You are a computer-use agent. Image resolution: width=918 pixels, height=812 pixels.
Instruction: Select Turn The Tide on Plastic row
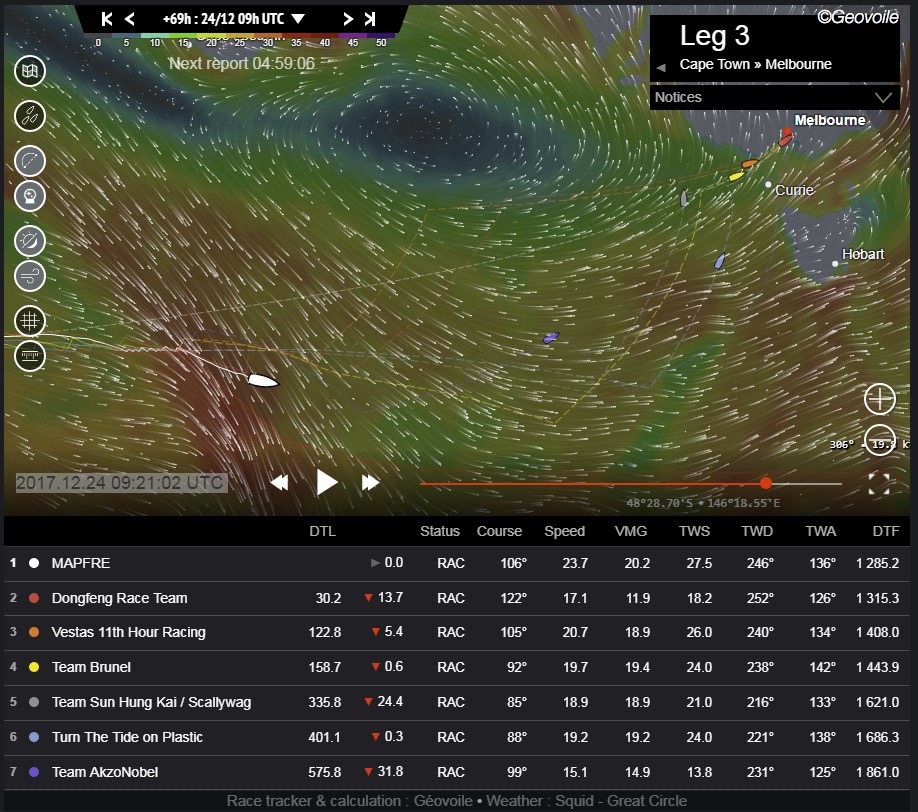click(457, 737)
